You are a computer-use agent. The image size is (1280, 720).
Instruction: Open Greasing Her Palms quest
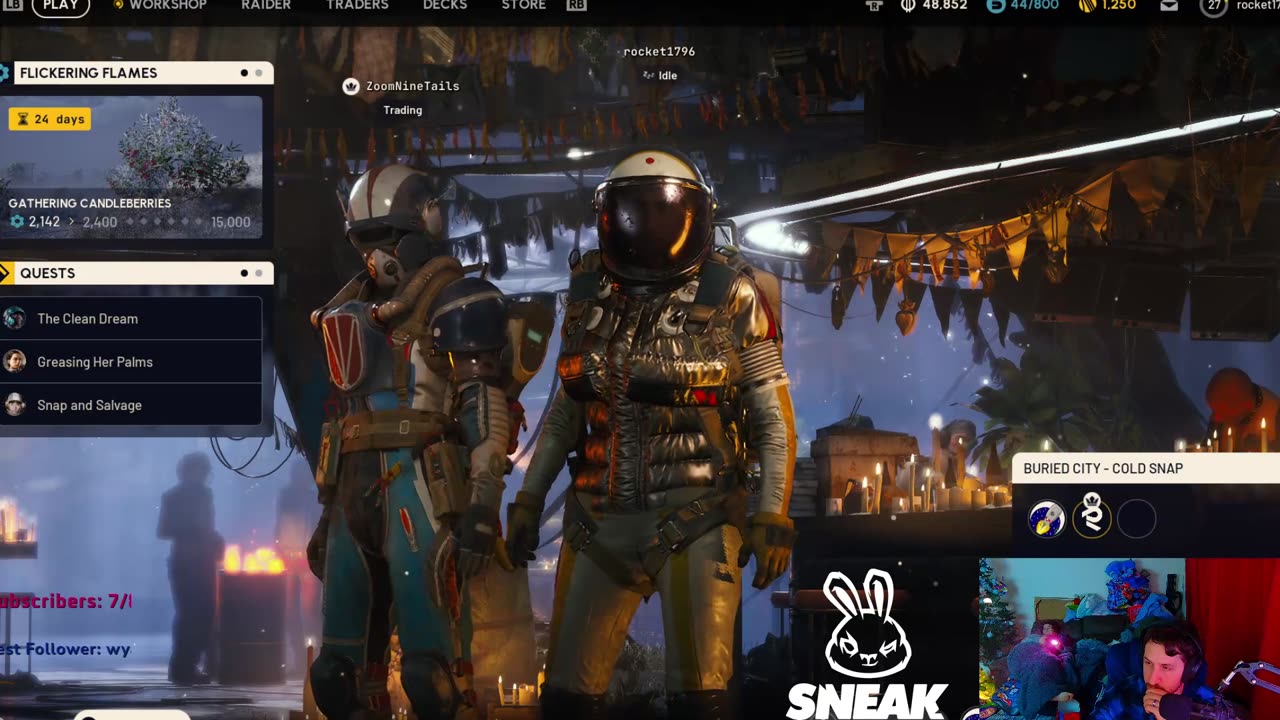click(131, 361)
